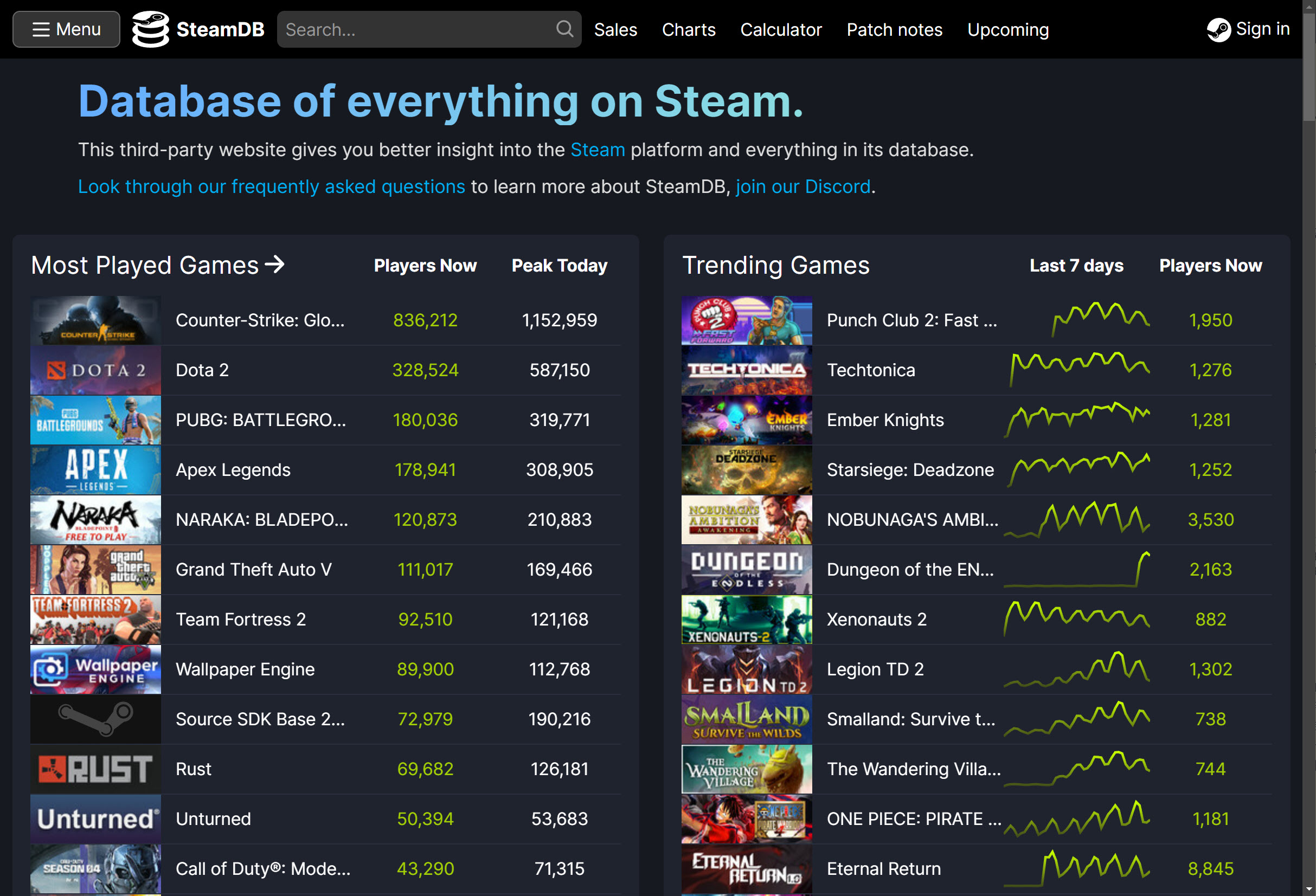Click the join our Discord link
1316x896 pixels.
coord(803,187)
